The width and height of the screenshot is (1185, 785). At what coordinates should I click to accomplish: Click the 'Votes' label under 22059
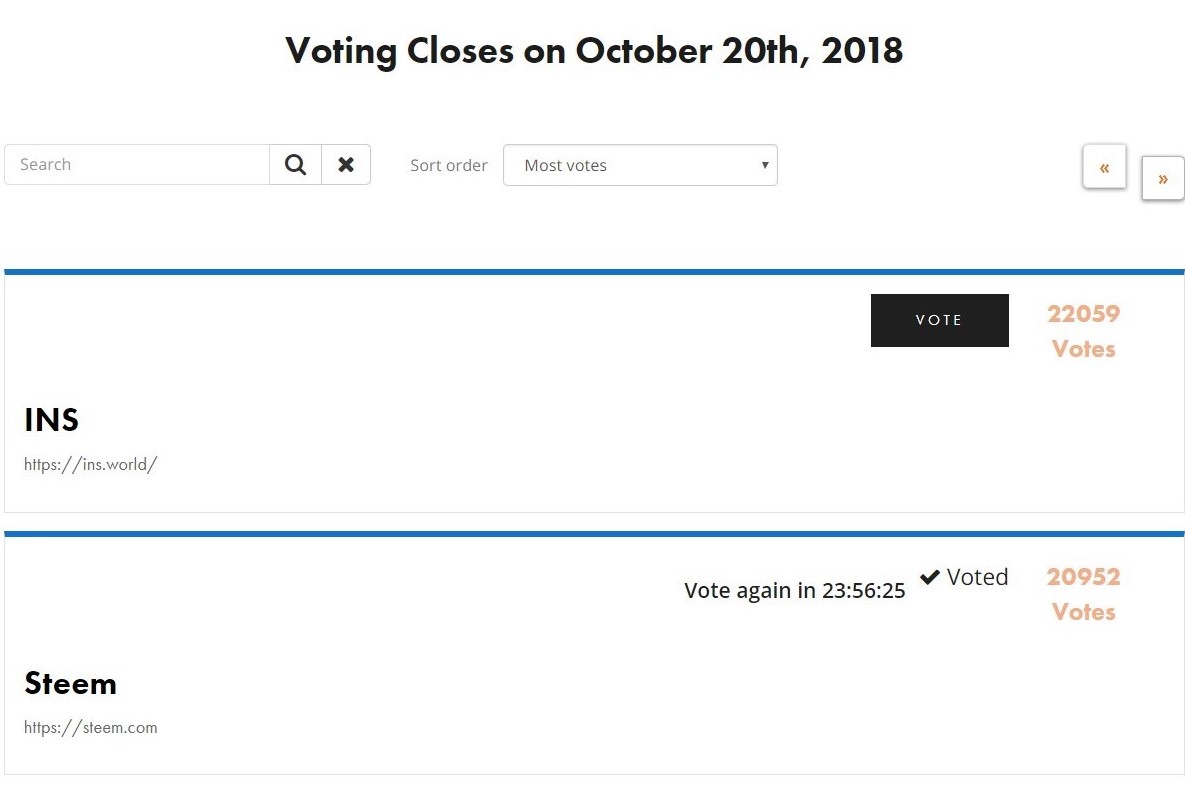[x=1083, y=349]
